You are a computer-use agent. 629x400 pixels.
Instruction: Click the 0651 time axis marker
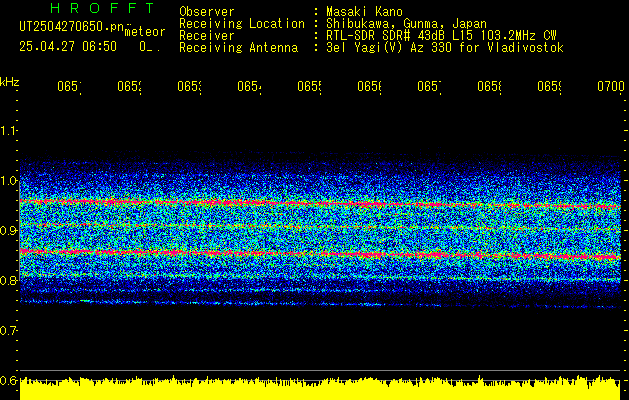click(69, 86)
